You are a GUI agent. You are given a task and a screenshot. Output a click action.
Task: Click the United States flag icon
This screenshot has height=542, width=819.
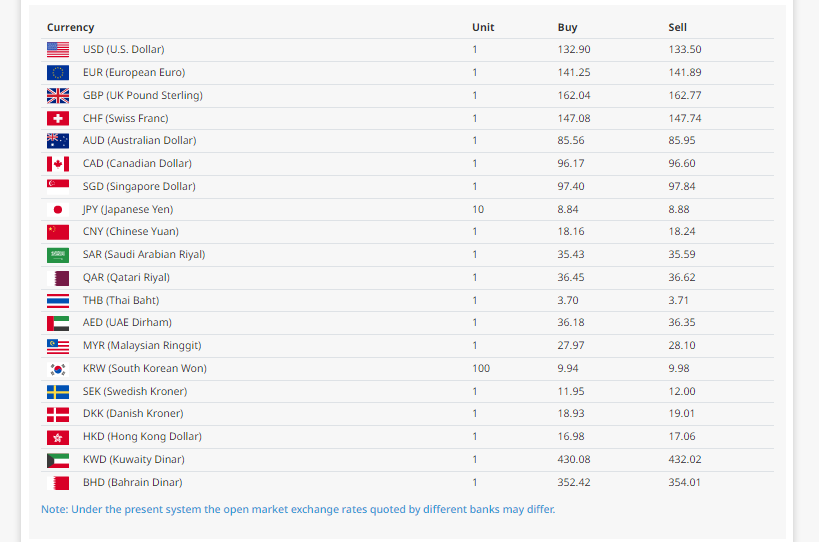click(58, 49)
